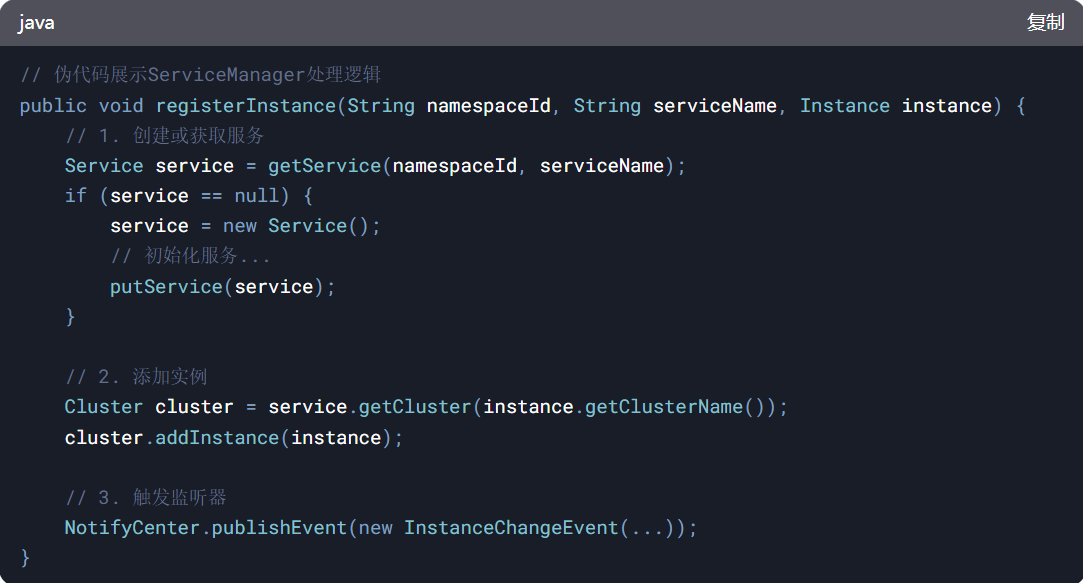Click the null keyword in the if condition
This screenshot has width=1083, height=583.
pyautogui.click(x=257, y=196)
